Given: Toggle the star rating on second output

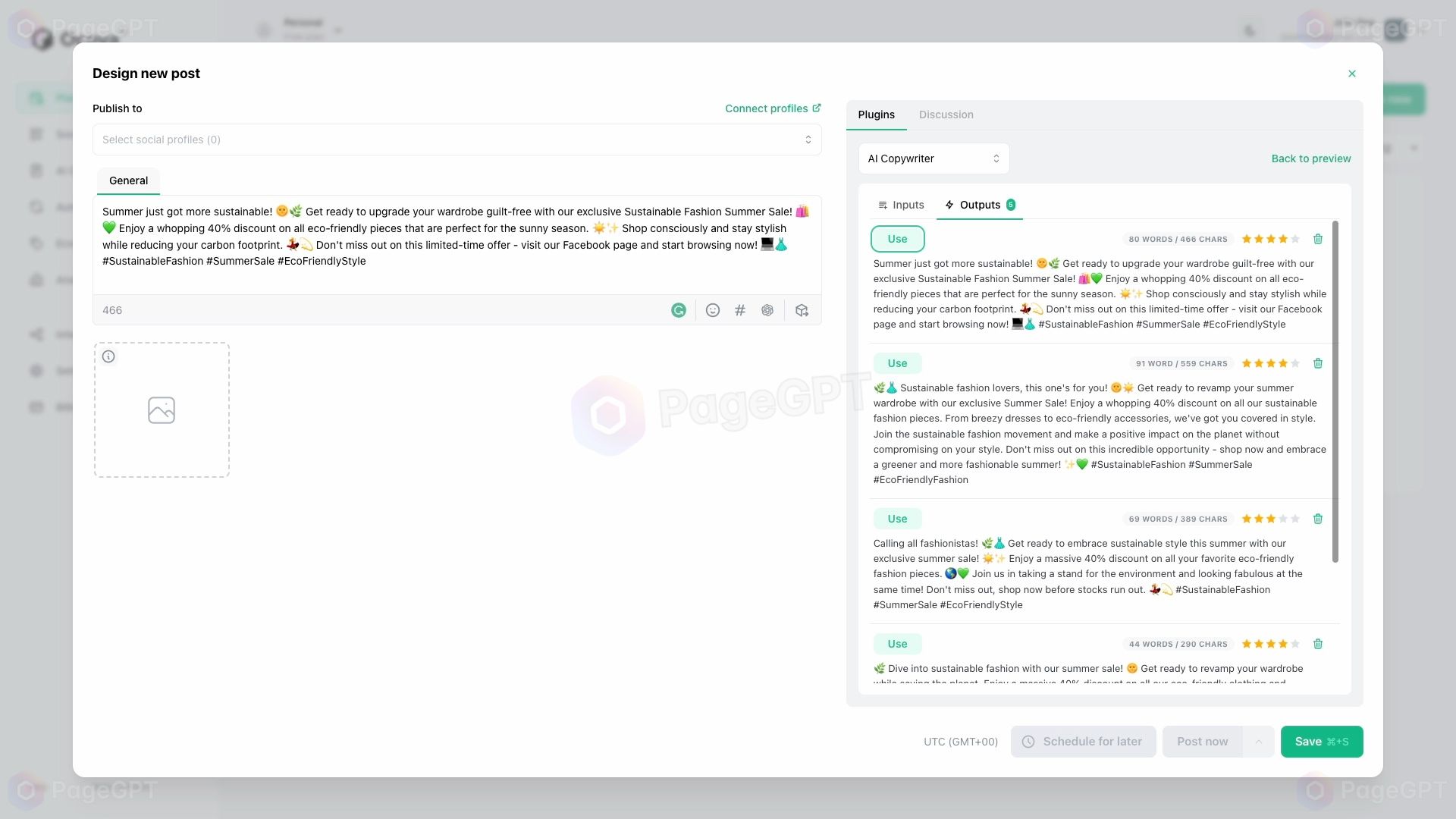Looking at the screenshot, I should (1272, 363).
